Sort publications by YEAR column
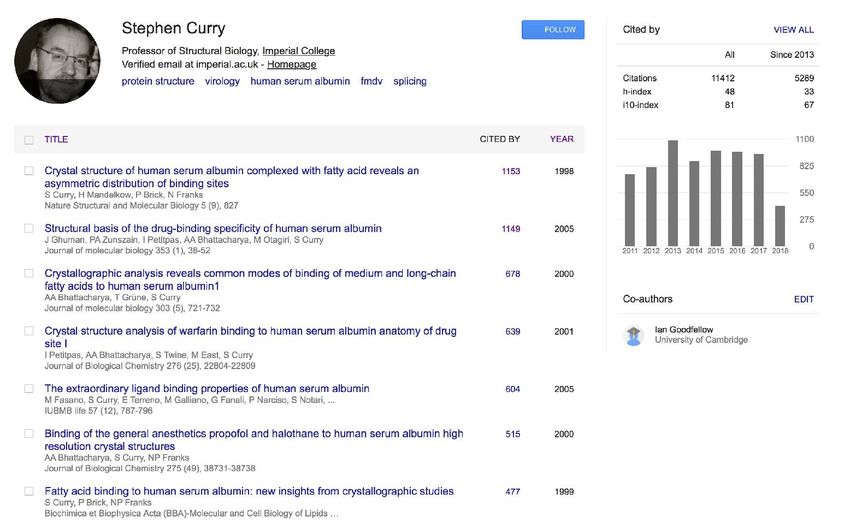 click(x=562, y=139)
